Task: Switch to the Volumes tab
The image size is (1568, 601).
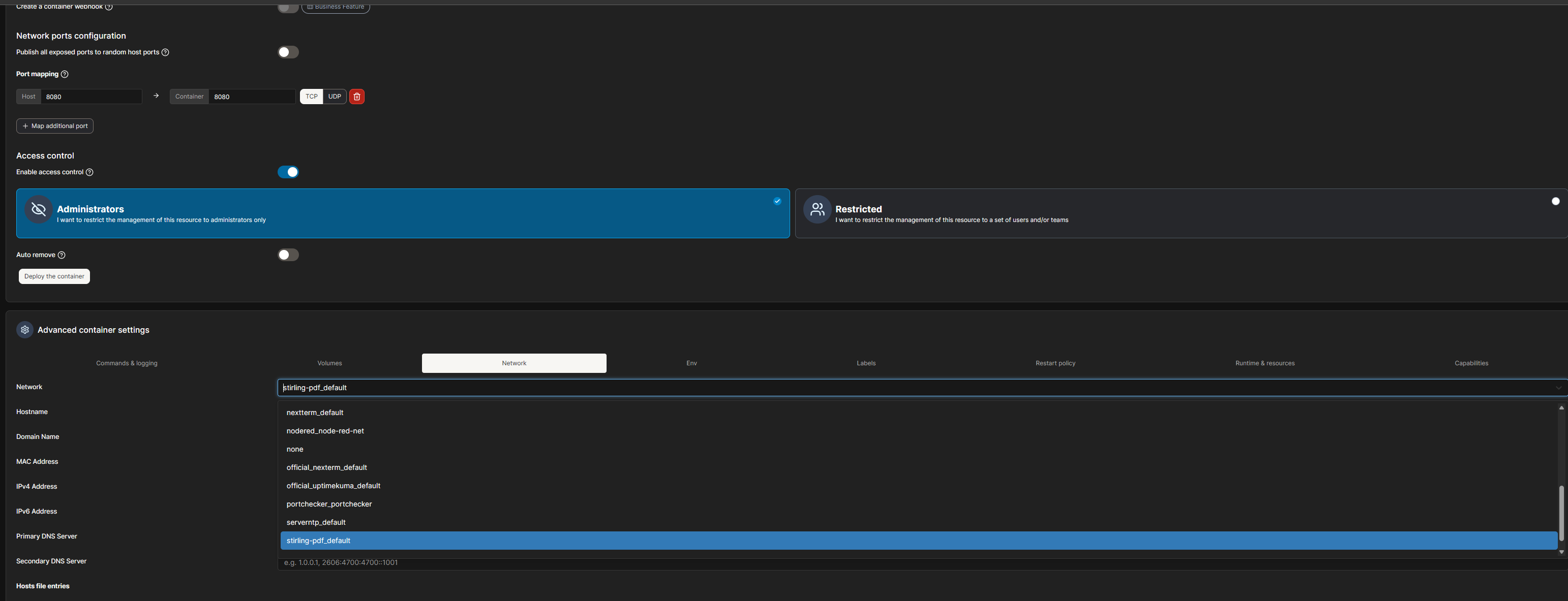Action: click(x=329, y=363)
